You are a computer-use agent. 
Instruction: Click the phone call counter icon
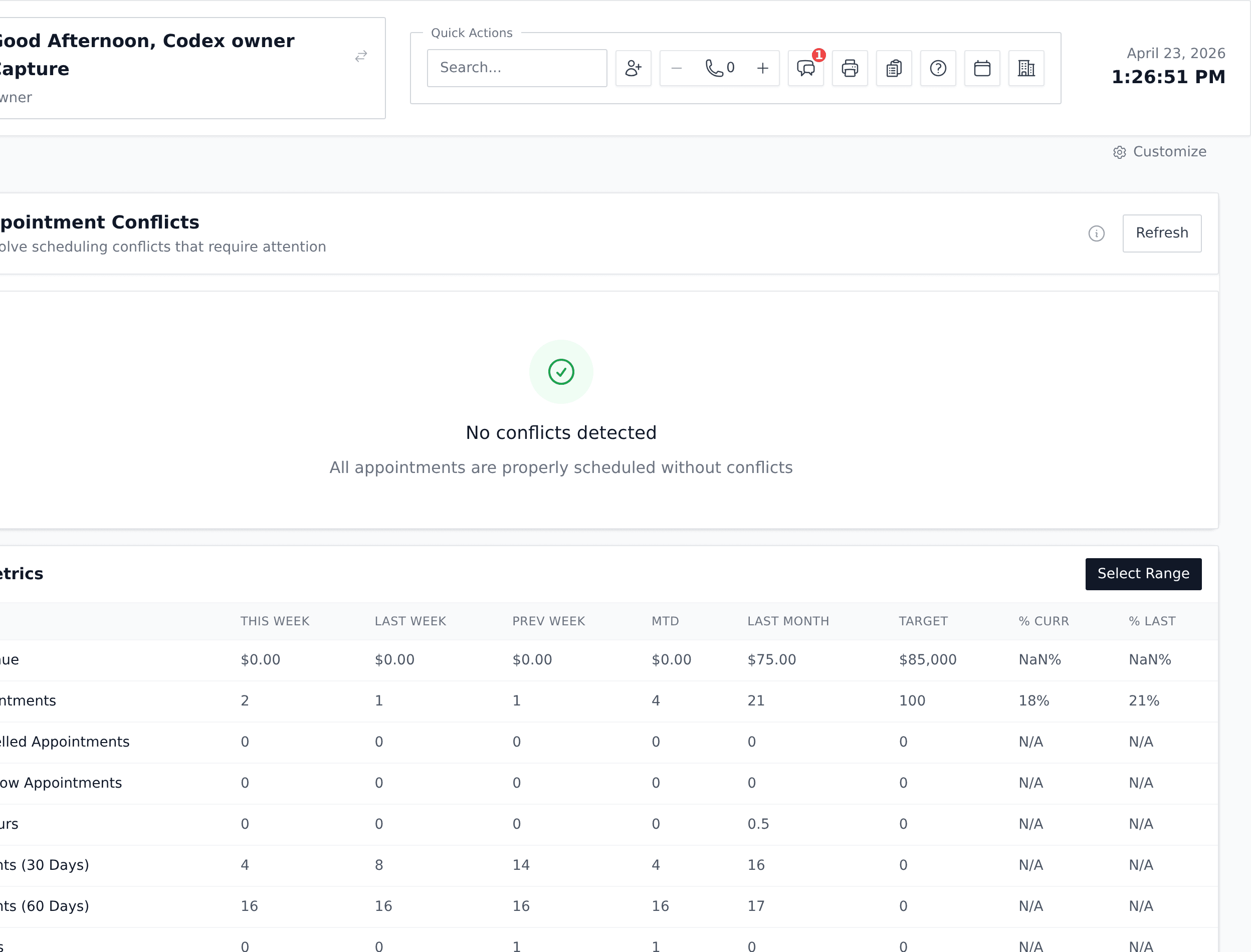click(719, 68)
